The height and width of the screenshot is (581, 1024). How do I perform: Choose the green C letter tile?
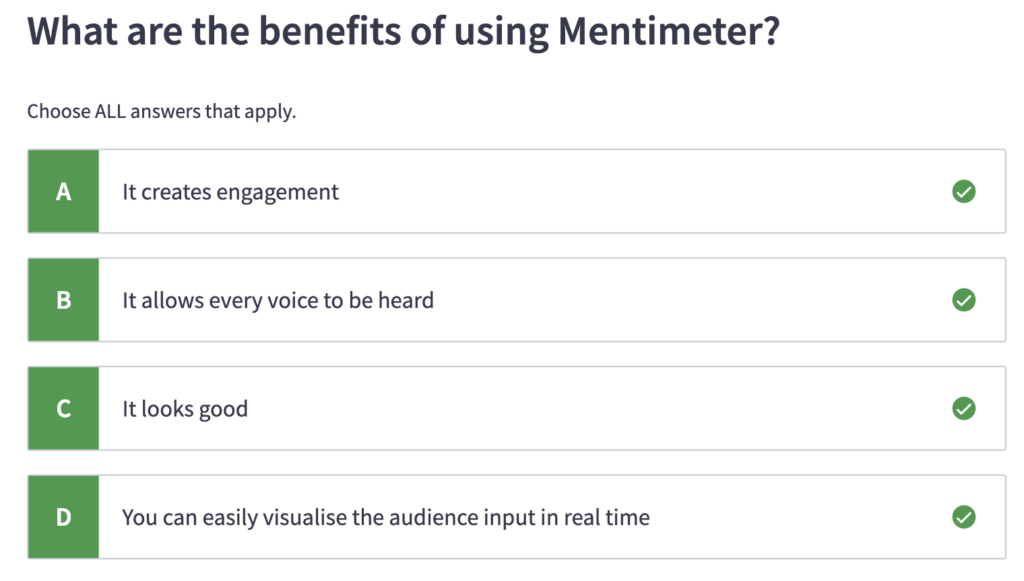click(63, 408)
